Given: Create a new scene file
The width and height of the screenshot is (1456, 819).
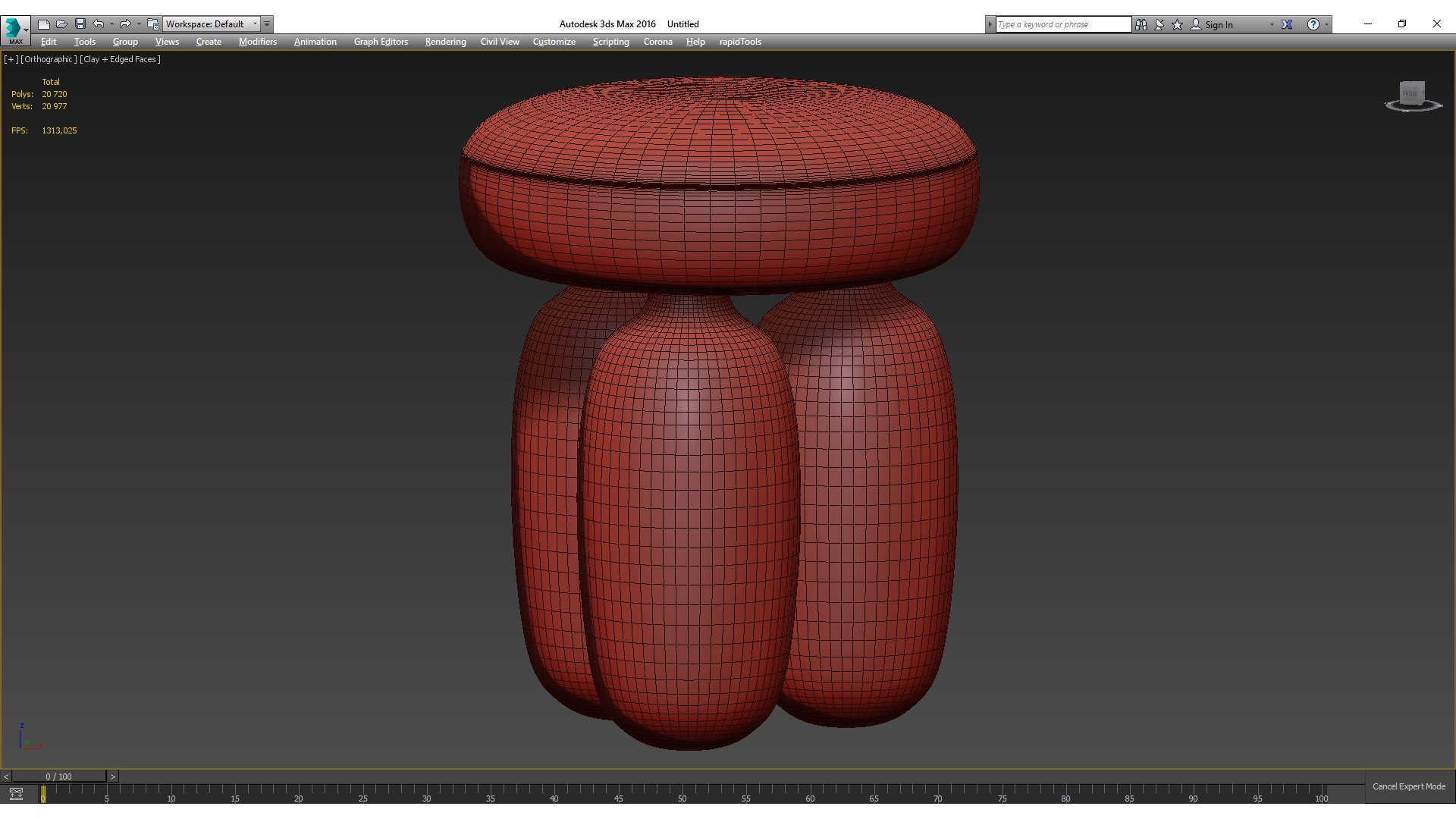Looking at the screenshot, I should click(x=44, y=24).
